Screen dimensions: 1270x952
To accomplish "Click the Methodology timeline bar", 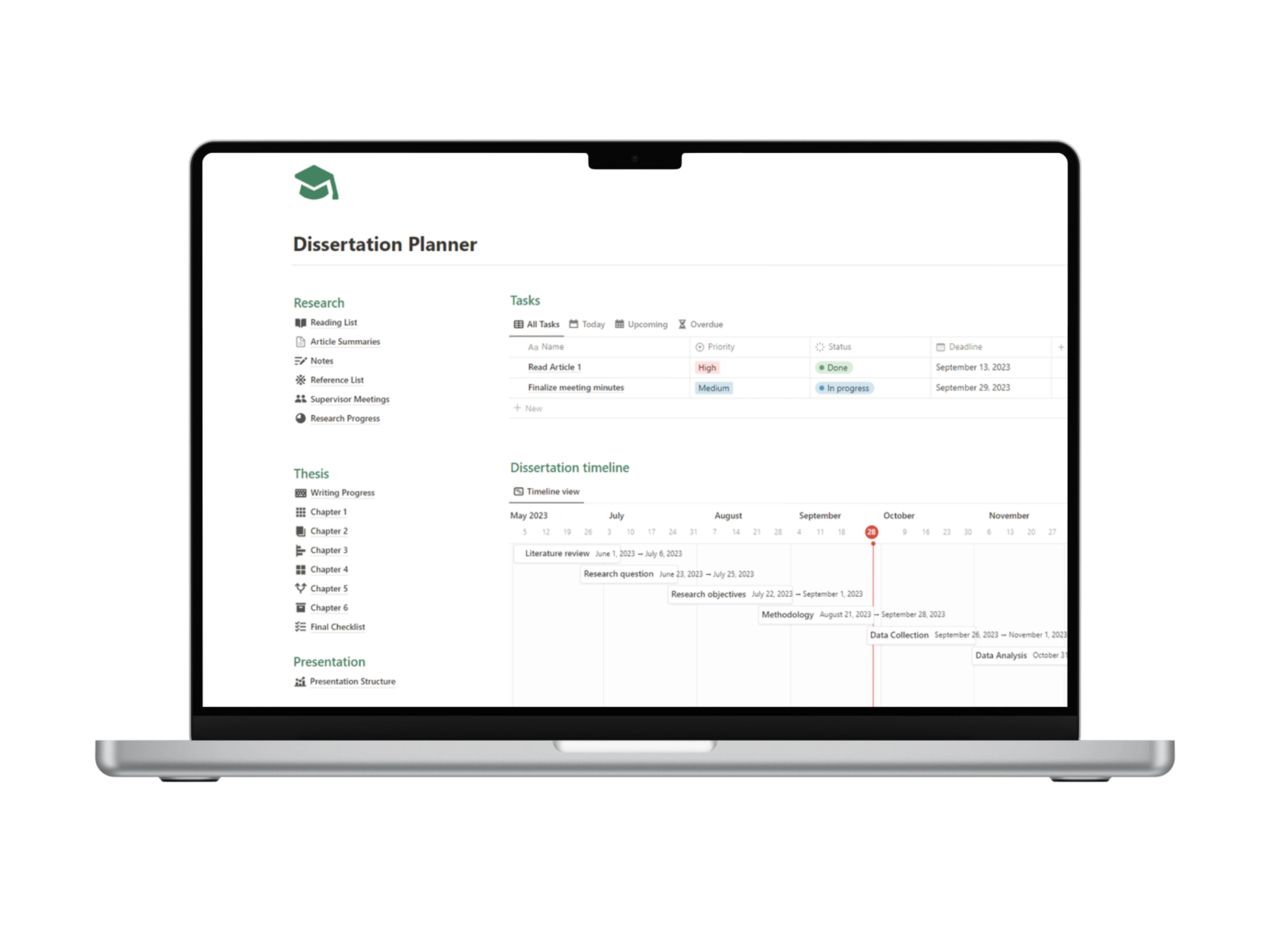I will [x=820, y=614].
